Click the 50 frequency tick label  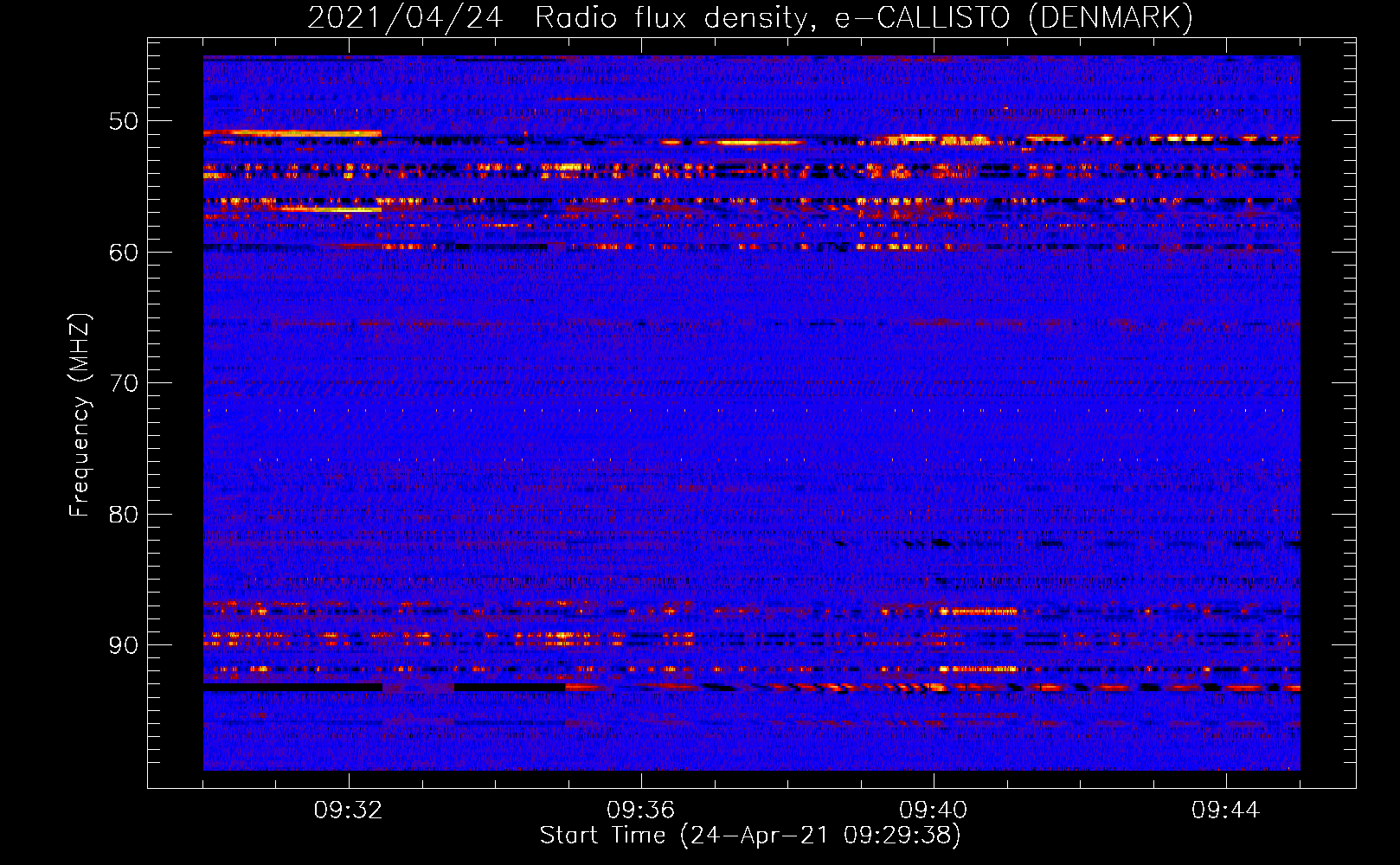click(x=124, y=121)
